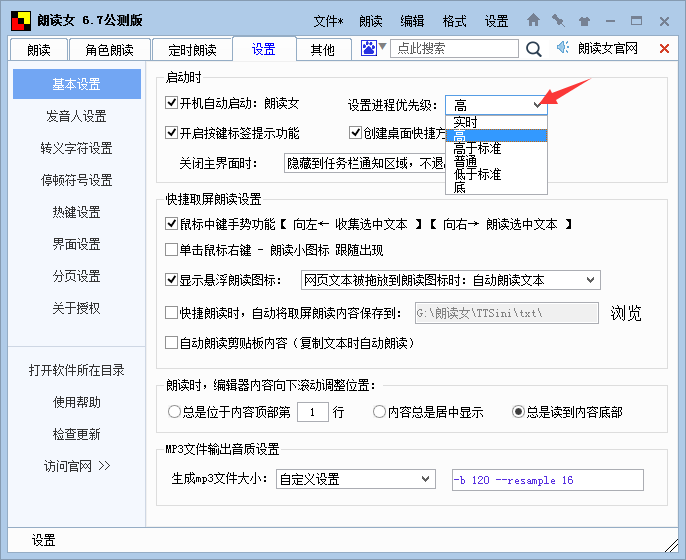Image resolution: width=686 pixels, height=560 pixels.
Task: Choose 普通 from the priority dropdown list
Action: coord(464,161)
